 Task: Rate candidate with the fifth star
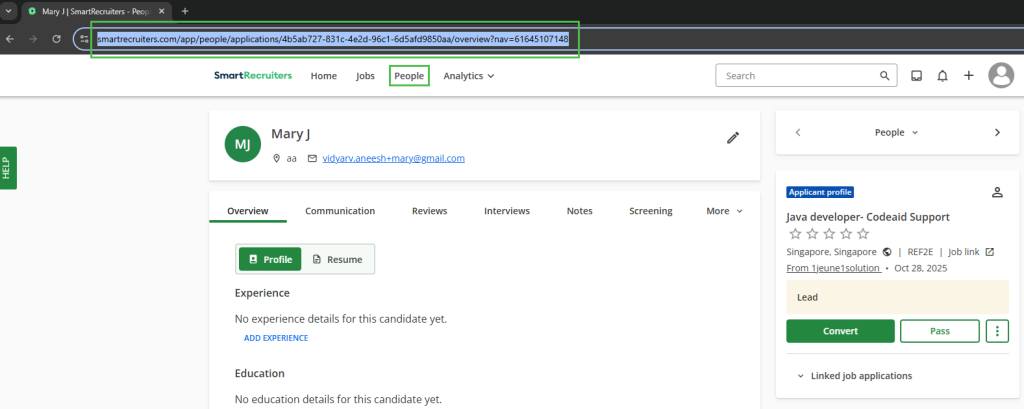(x=863, y=234)
